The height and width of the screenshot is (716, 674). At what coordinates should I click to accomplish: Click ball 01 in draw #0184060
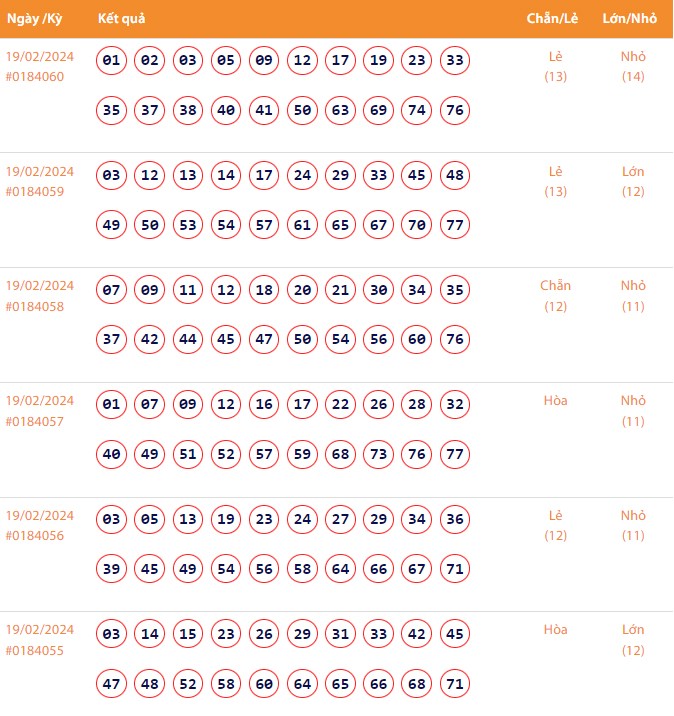112,61
